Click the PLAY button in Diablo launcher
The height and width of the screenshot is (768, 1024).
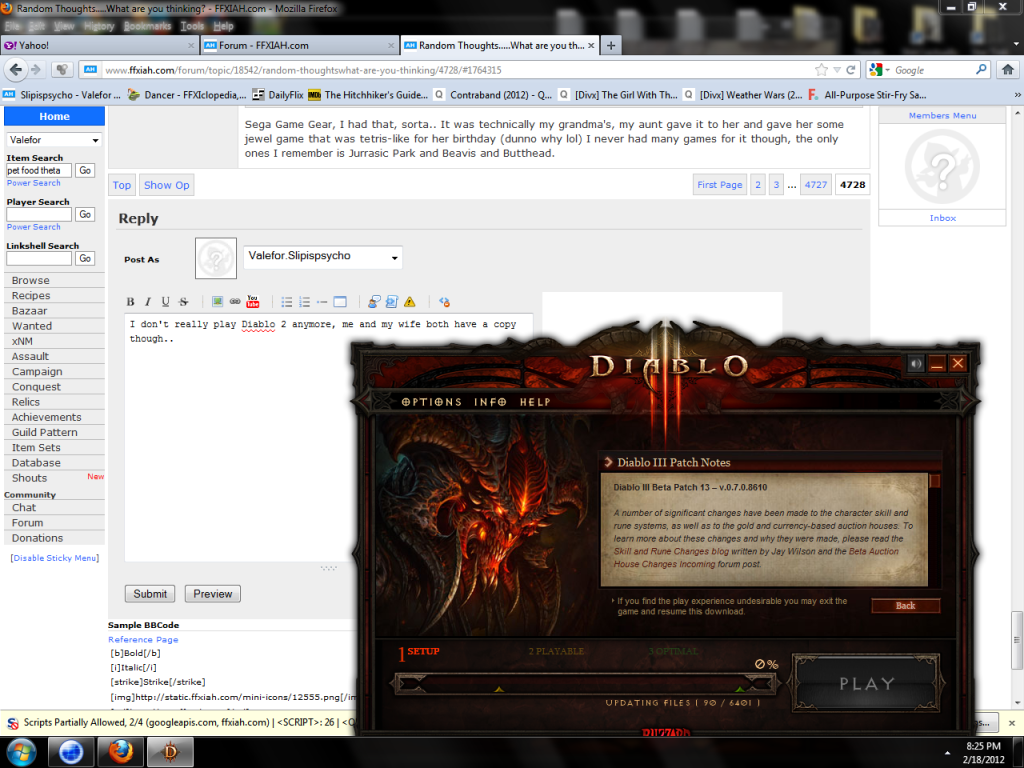coord(866,683)
